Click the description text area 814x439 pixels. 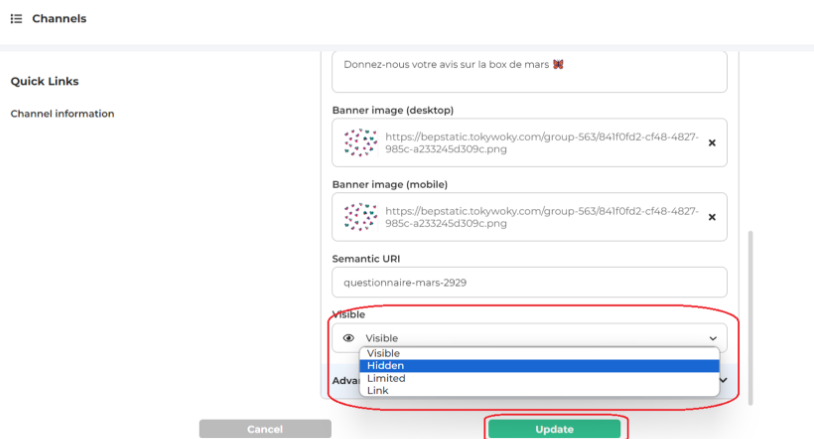[x=529, y=70]
